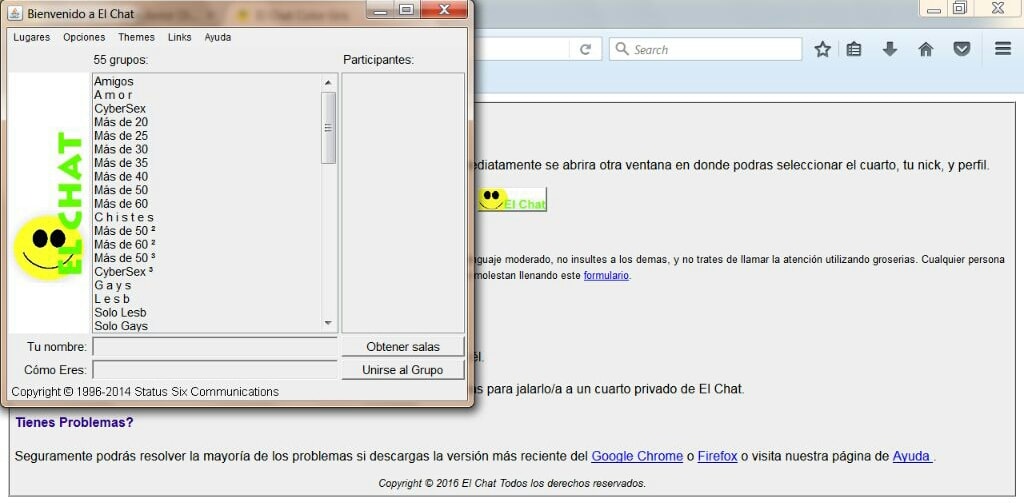Click the Unirse al Grupo button
Image resolution: width=1024 pixels, height=503 pixels.
coord(403,370)
